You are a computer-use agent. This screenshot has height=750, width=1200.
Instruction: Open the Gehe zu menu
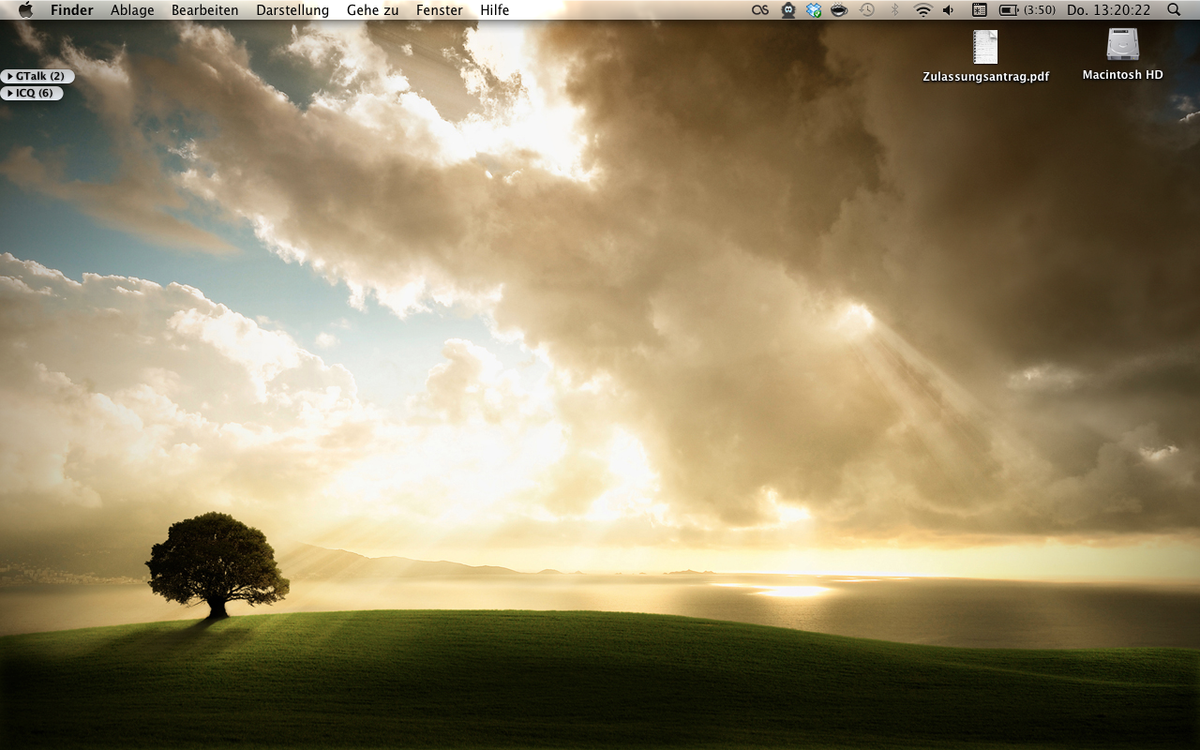[x=372, y=10]
